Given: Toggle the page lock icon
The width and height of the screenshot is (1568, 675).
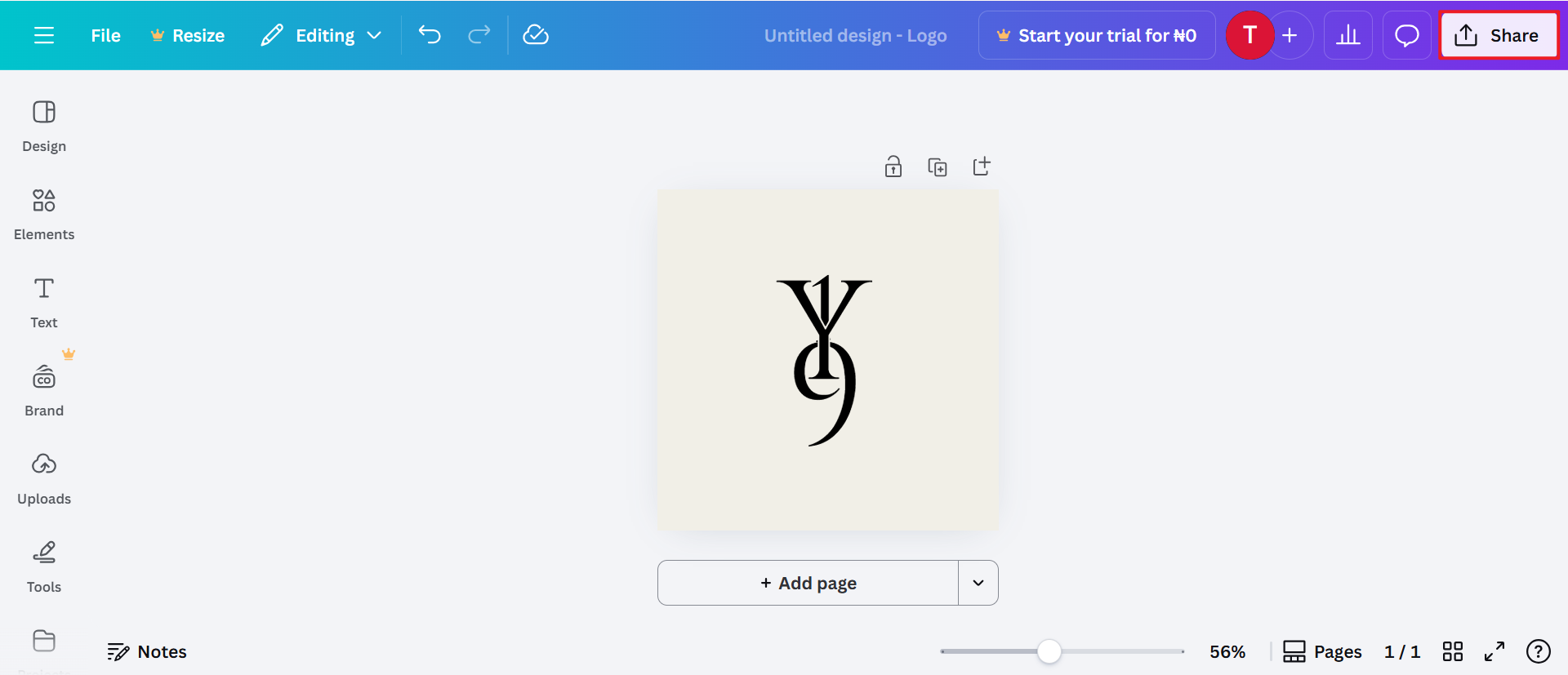Looking at the screenshot, I should 893,167.
